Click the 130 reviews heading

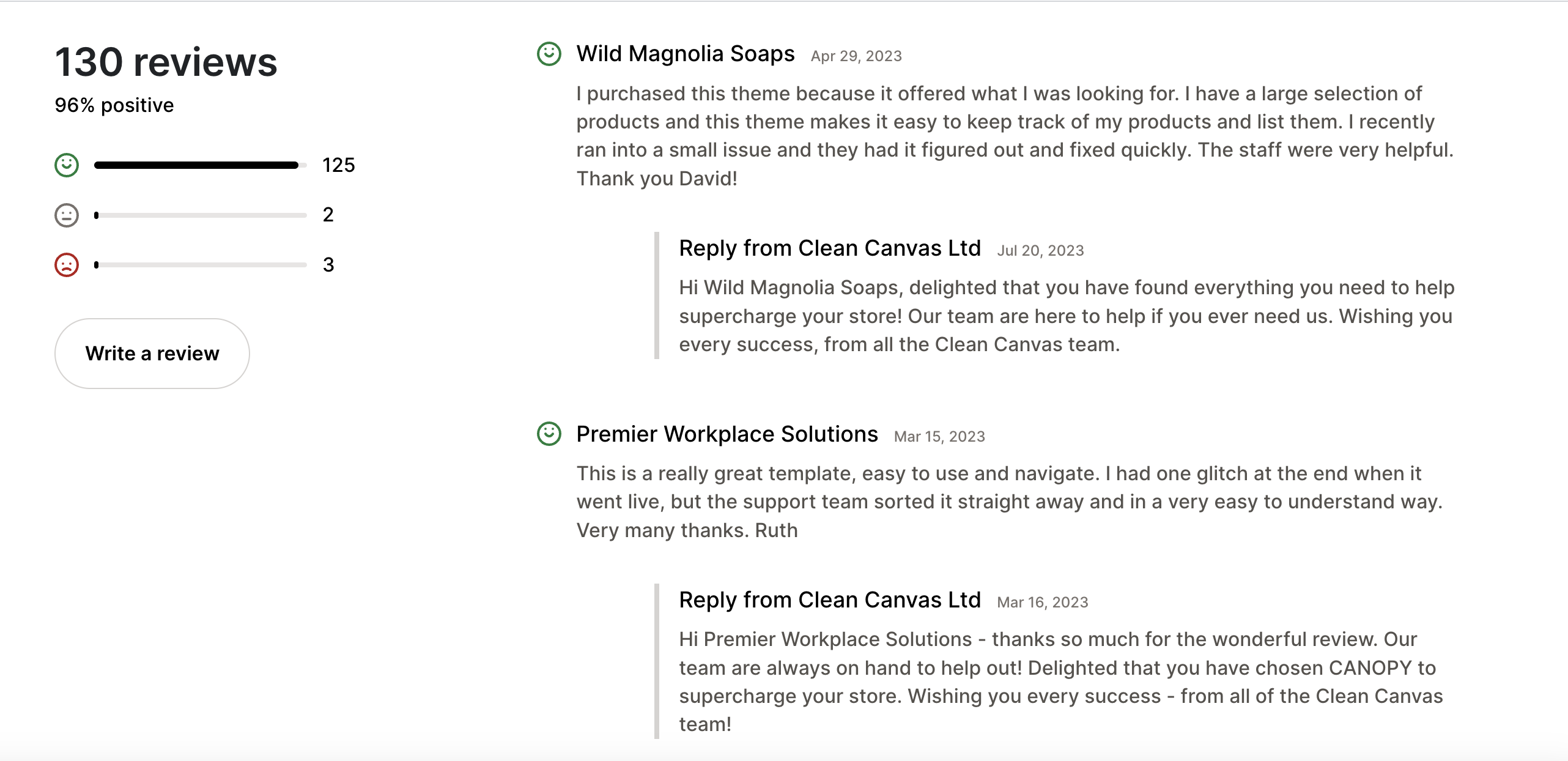(166, 61)
